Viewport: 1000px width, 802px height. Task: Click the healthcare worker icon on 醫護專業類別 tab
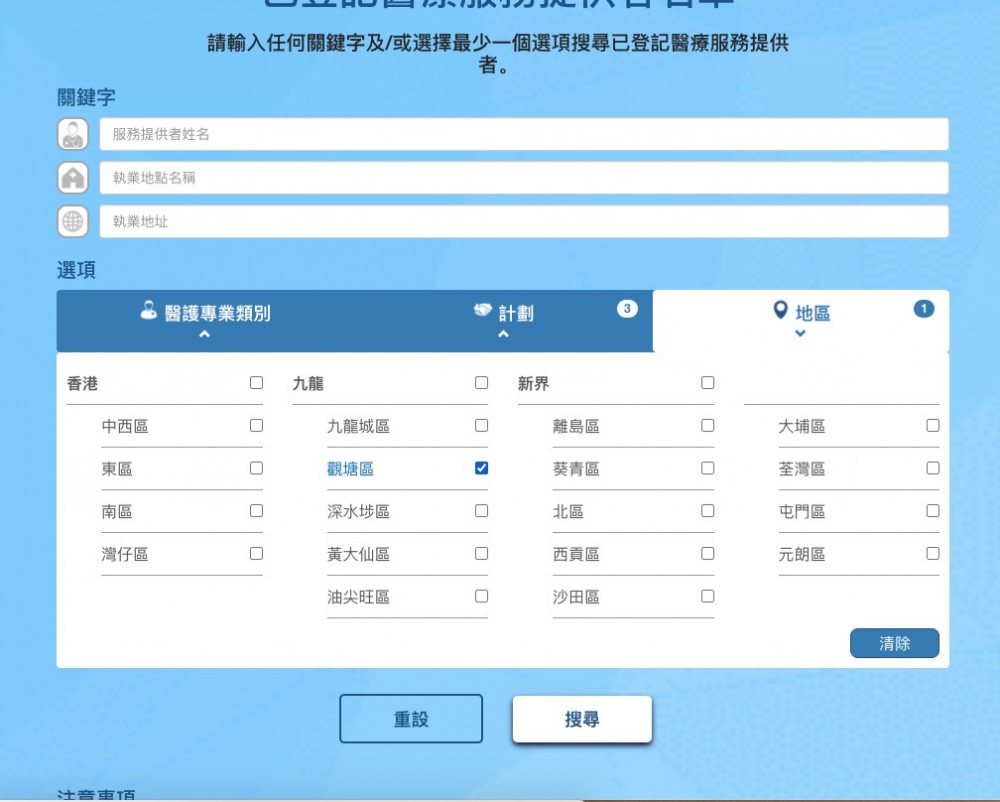149,311
